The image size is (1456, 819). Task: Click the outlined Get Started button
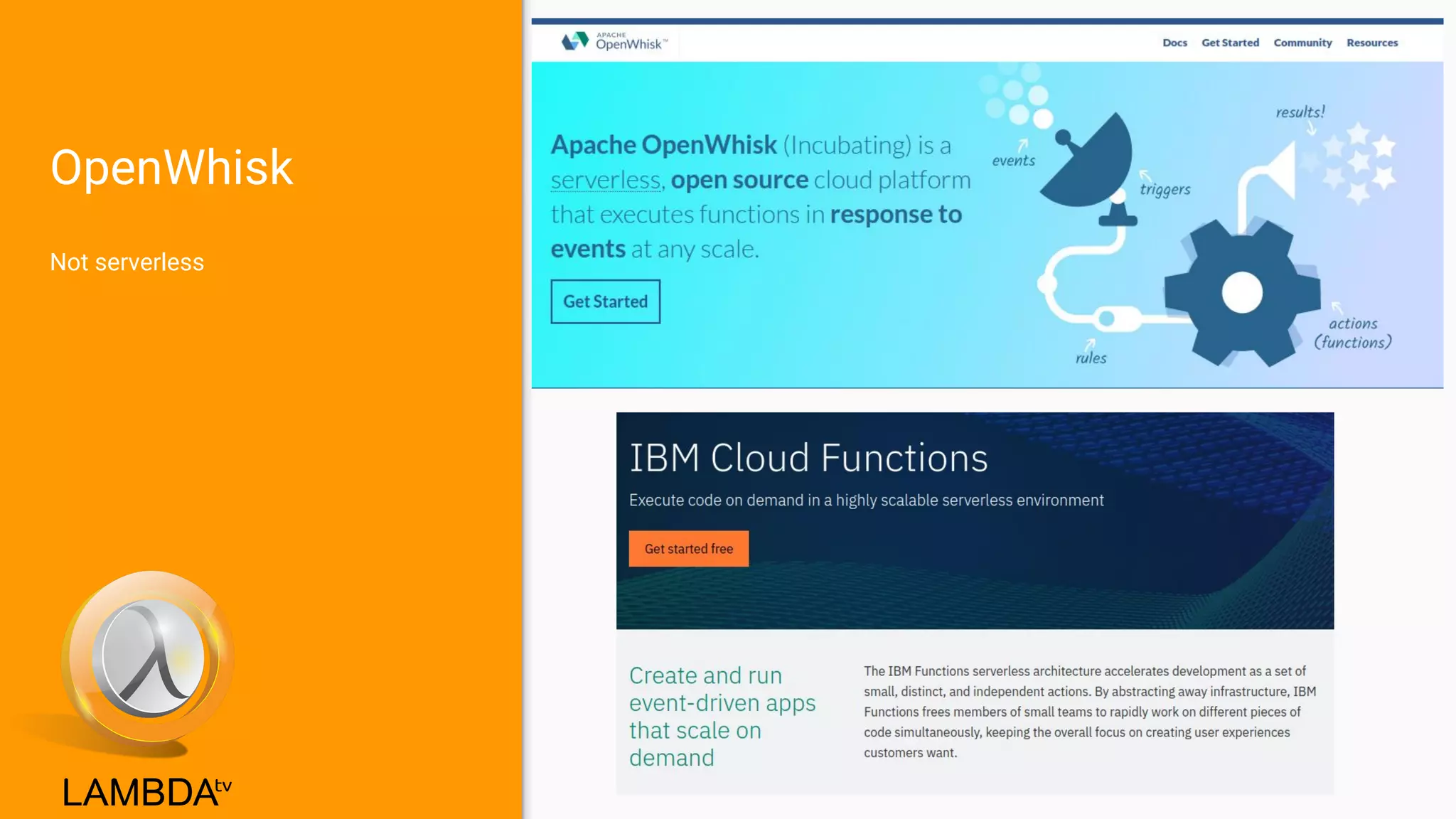pos(605,301)
